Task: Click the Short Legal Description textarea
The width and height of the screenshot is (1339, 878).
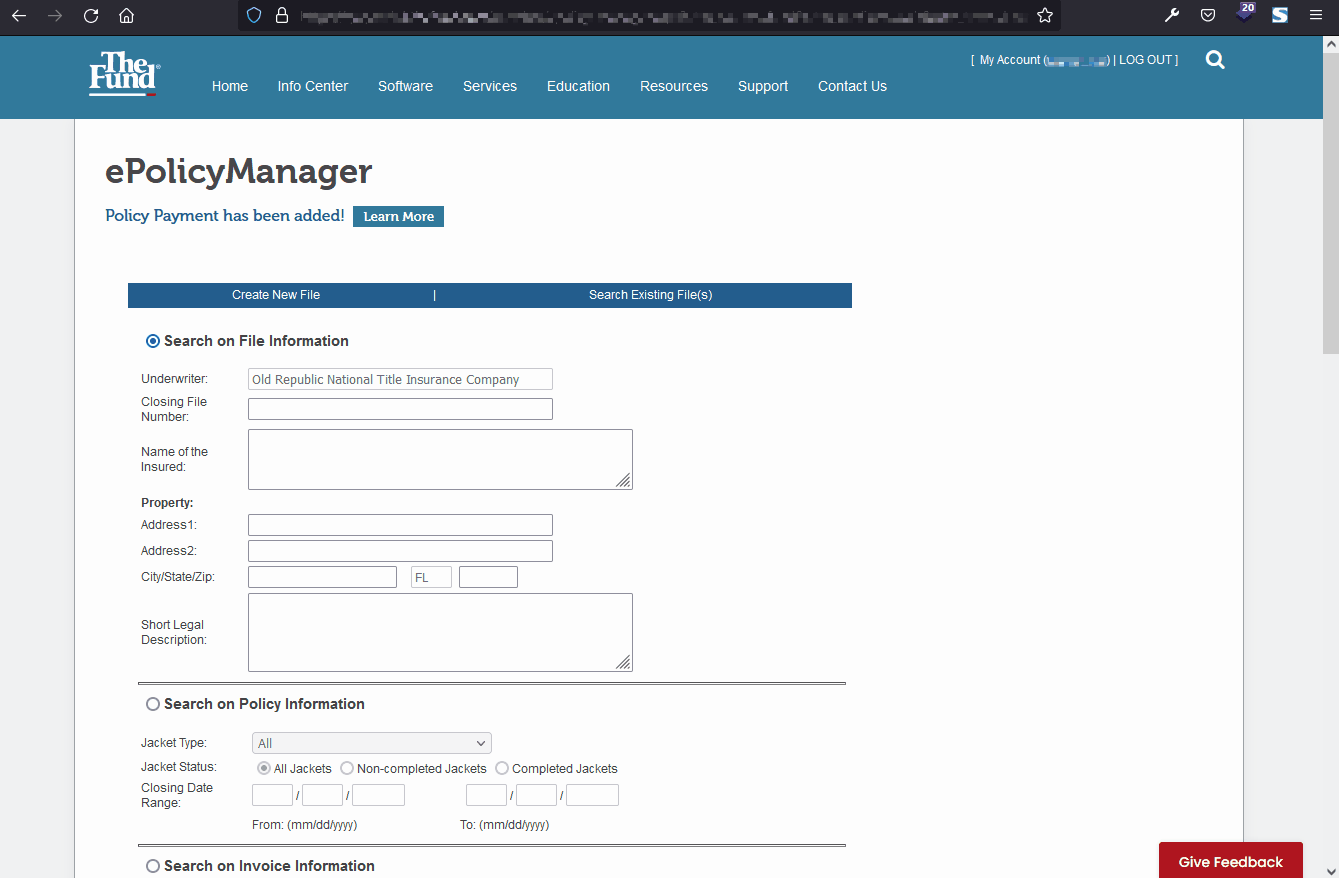Action: click(x=440, y=632)
